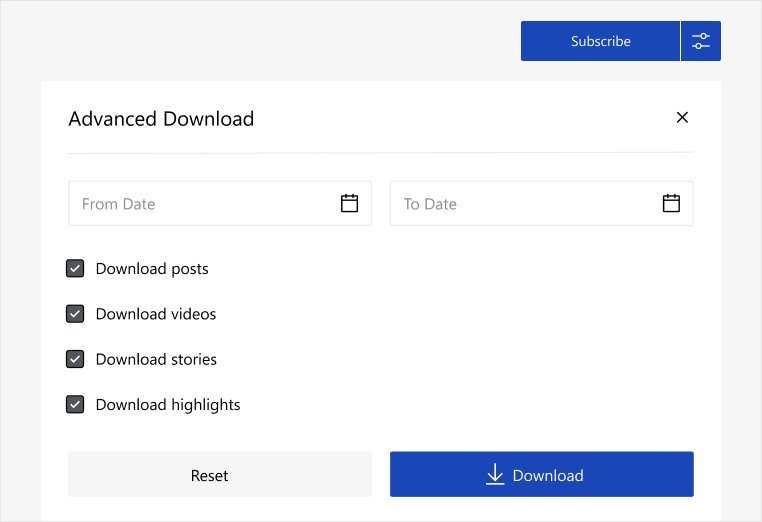Click the Advanced Download heading
Image resolution: width=762 pixels, height=522 pixels.
pyautogui.click(x=161, y=119)
